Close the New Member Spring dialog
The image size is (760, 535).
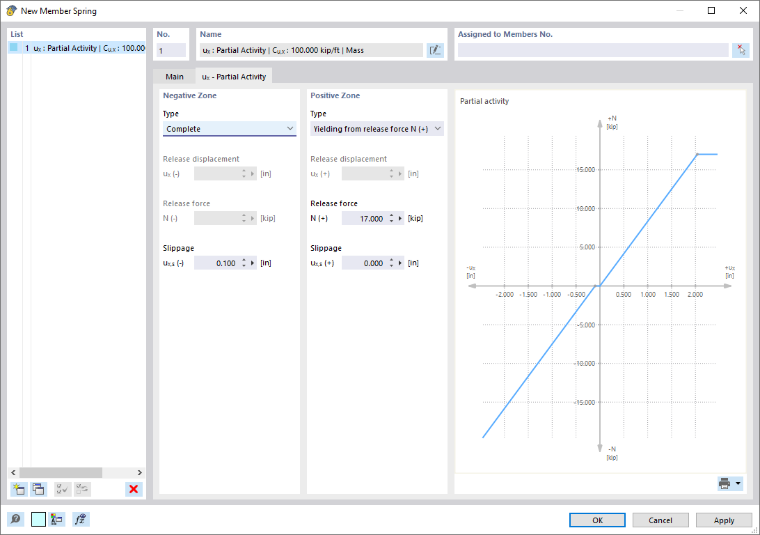(743, 11)
